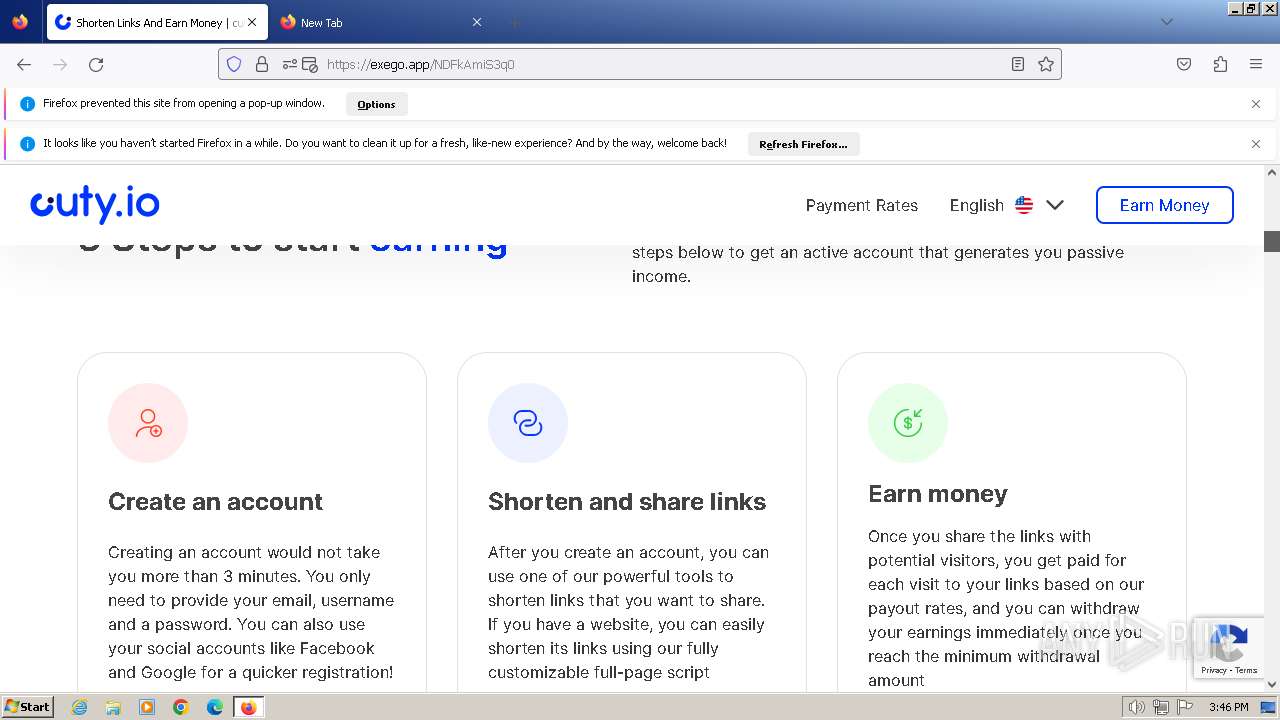Open Microsoft Edge from taskbar
This screenshot has height=720, width=1280.
point(215,707)
